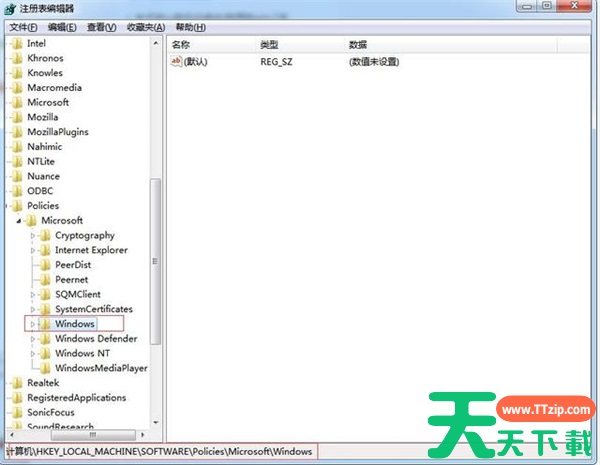Click the 名称 column header
Screen dimensions: 600x465
[x=181, y=45]
